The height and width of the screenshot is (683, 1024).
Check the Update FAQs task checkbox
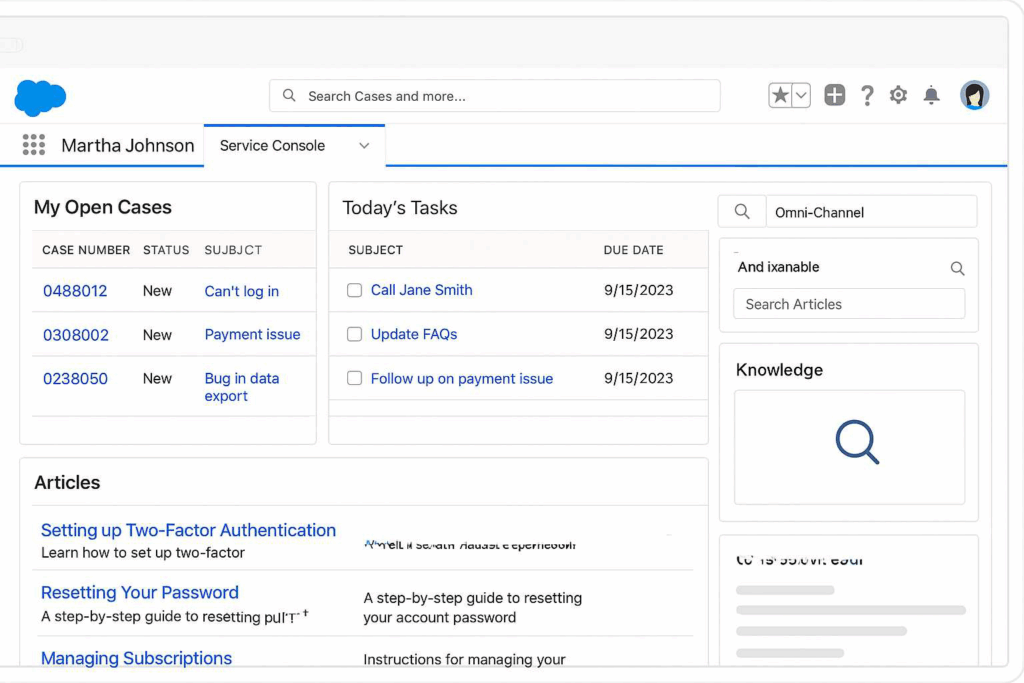(x=354, y=334)
